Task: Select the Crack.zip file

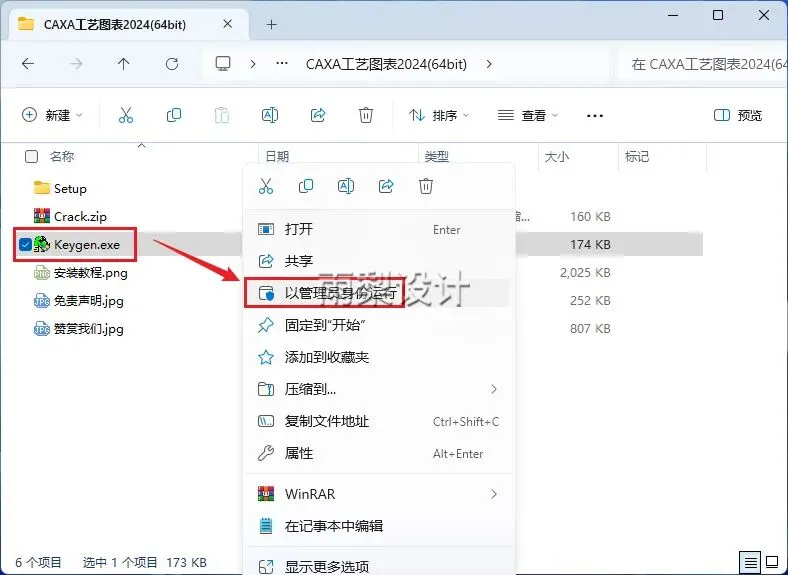Action: (80, 217)
